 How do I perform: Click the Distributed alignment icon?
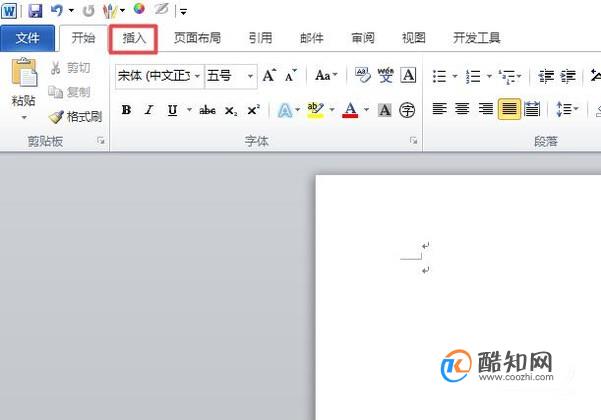click(x=532, y=109)
